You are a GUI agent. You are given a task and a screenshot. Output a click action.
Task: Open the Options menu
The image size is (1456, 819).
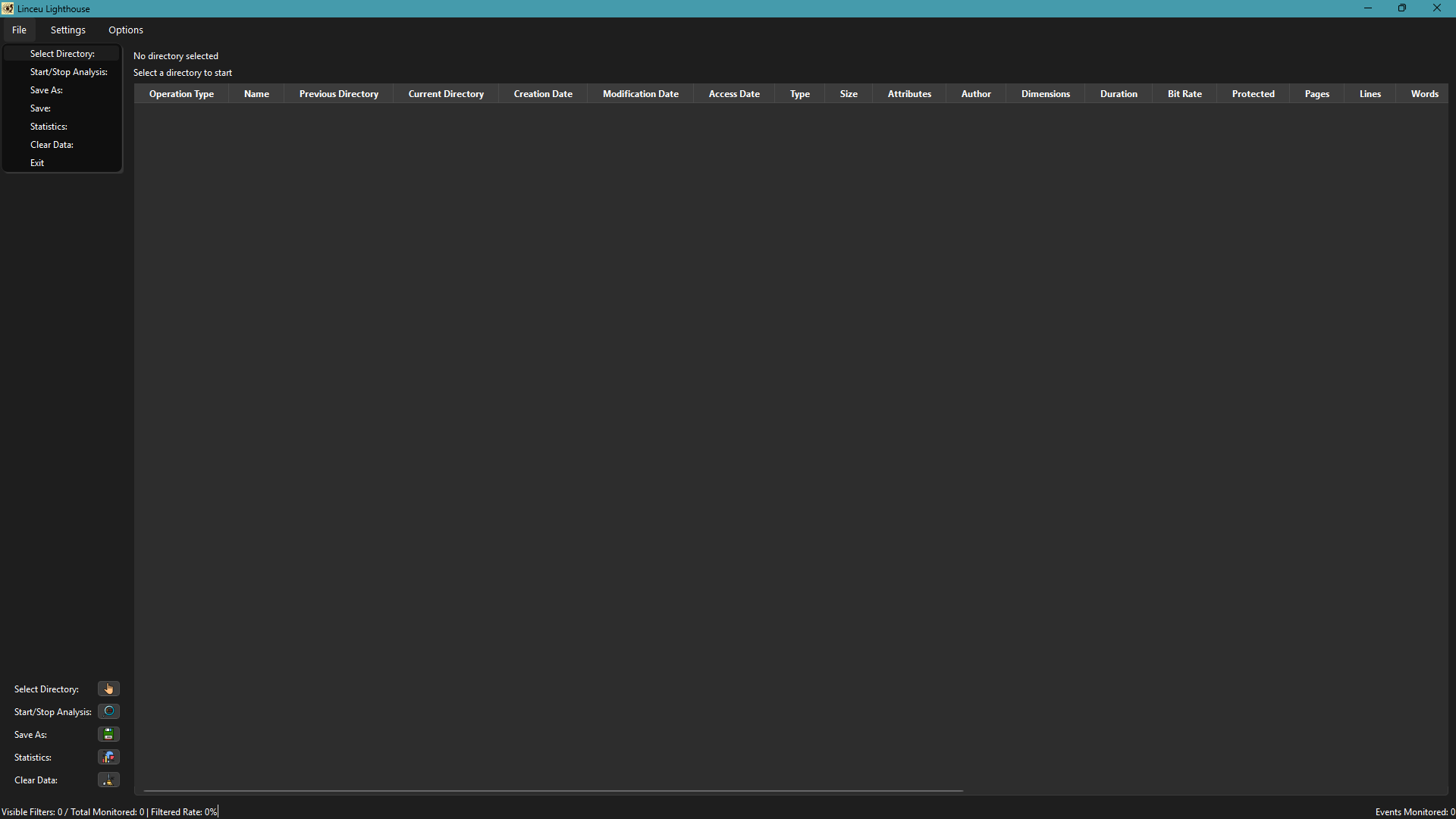(x=125, y=30)
